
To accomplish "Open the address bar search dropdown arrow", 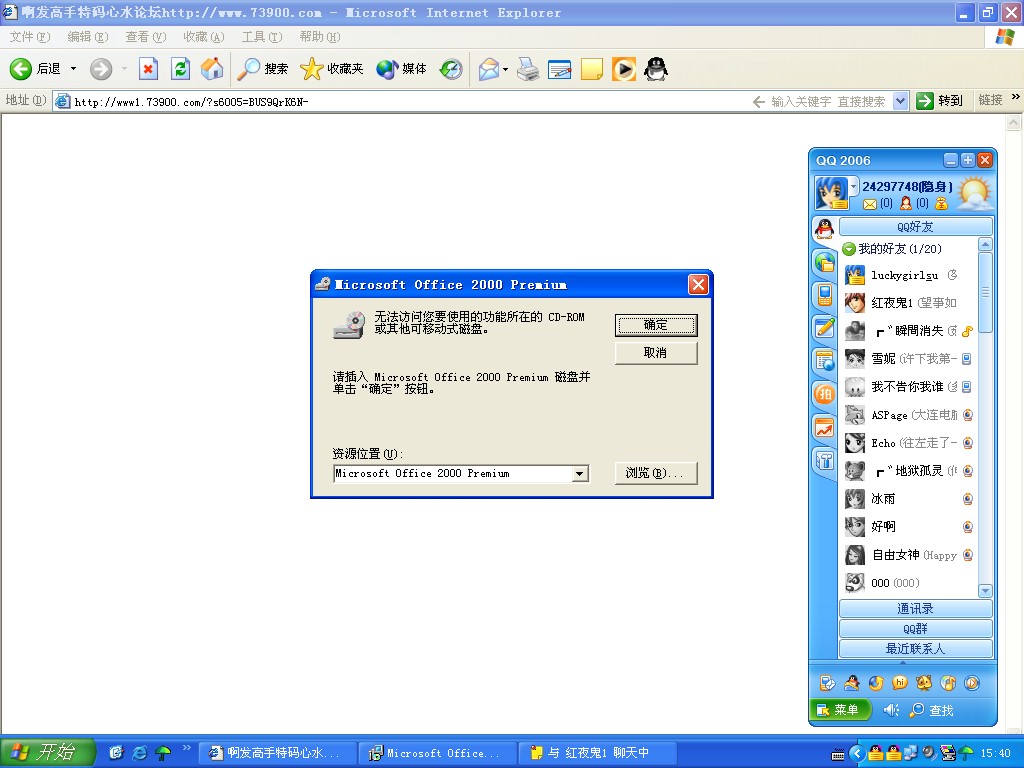I will click(x=901, y=101).
